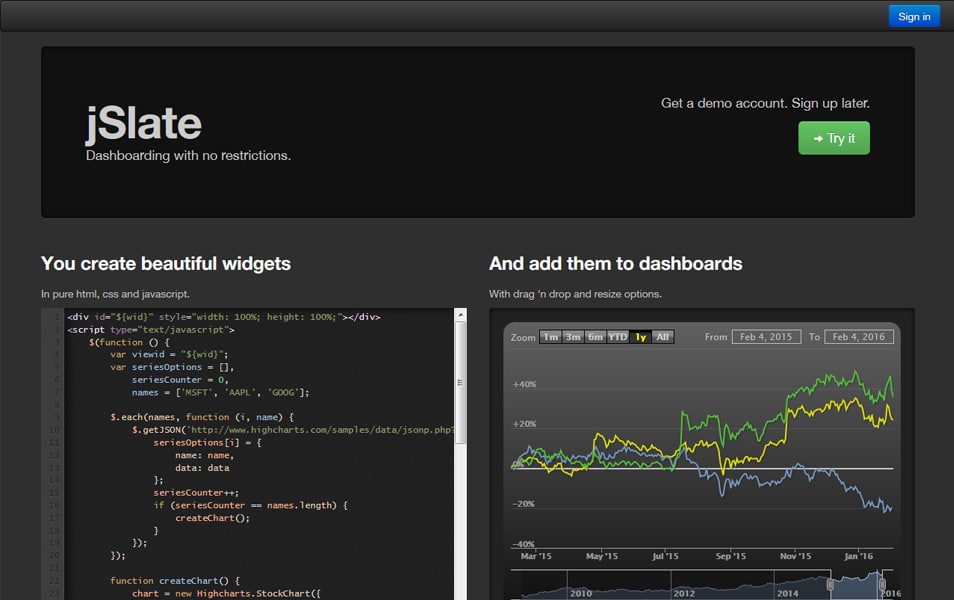Click the 'var seriesOptions = [],' code line
954x600 pixels.
tap(172, 367)
